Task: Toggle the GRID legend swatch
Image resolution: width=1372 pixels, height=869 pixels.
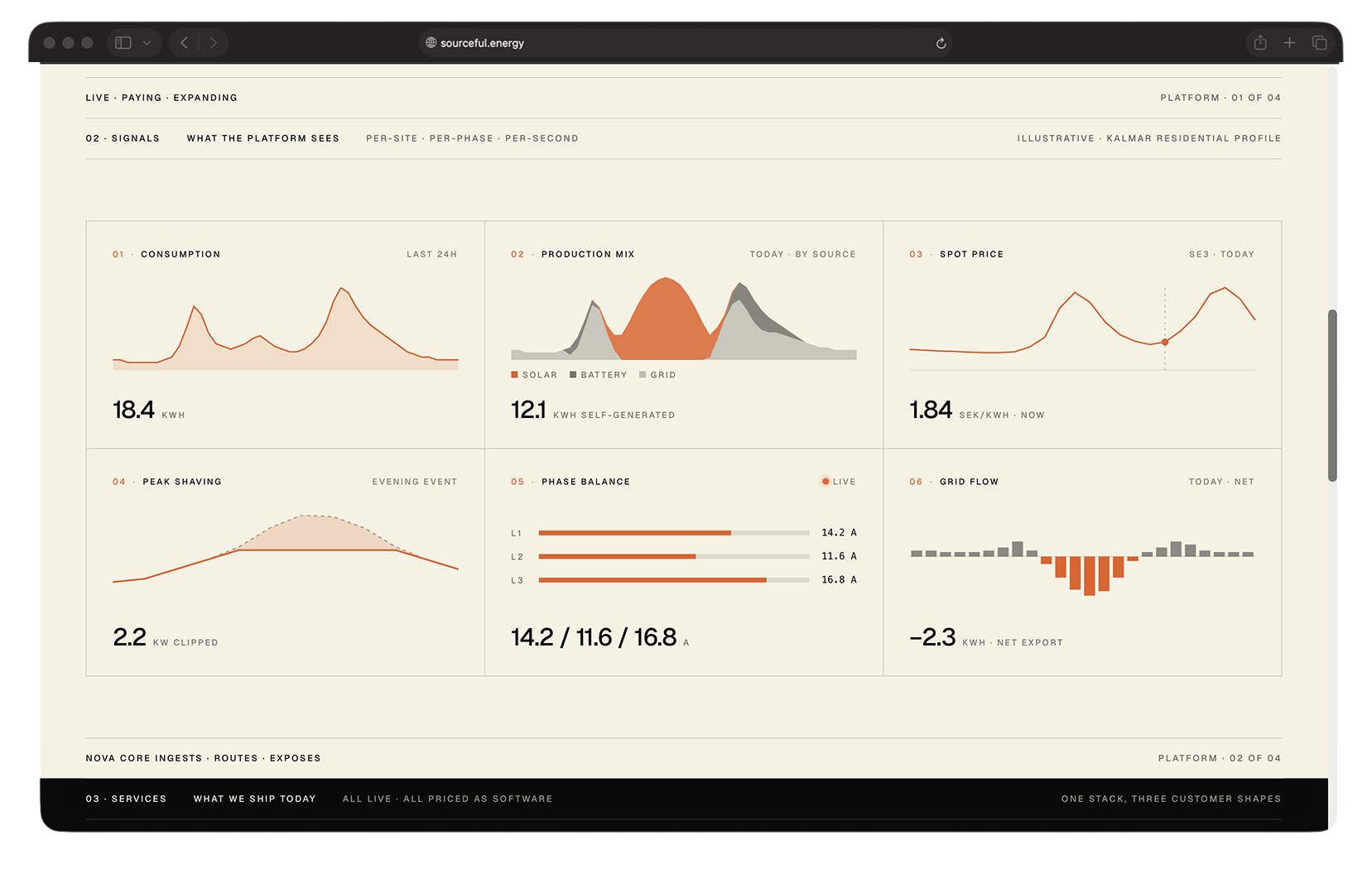Action: coord(643,374)
